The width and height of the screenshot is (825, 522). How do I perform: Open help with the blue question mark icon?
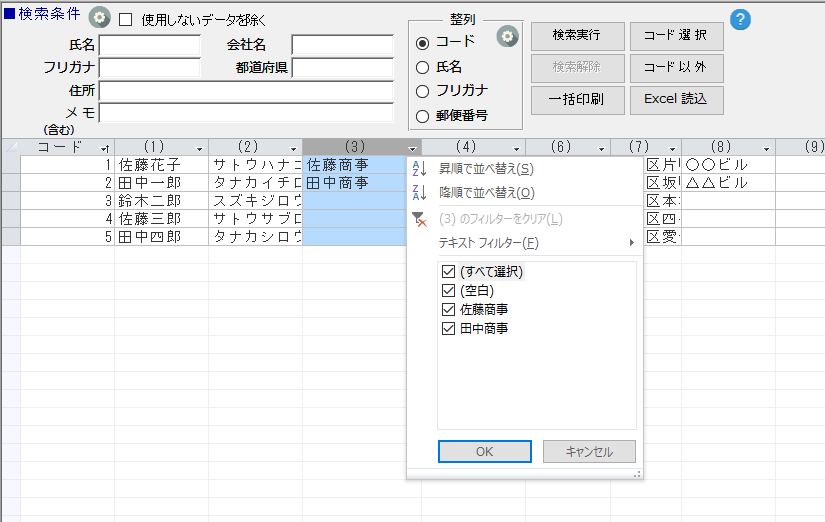(x=740, y=19)
